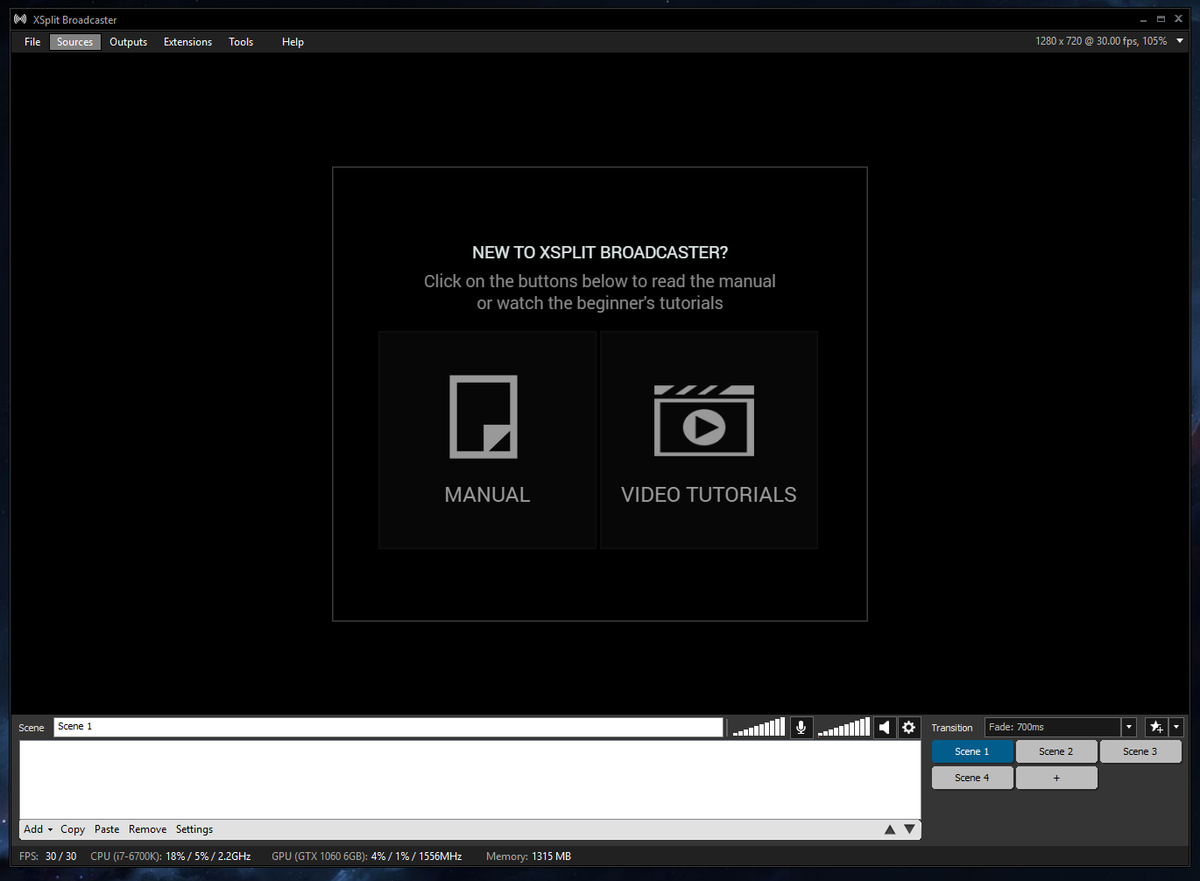The height and width of the screenshot is (881, 1200).
Task: Lower source order with the down arrow
Action: pos(909,829)
